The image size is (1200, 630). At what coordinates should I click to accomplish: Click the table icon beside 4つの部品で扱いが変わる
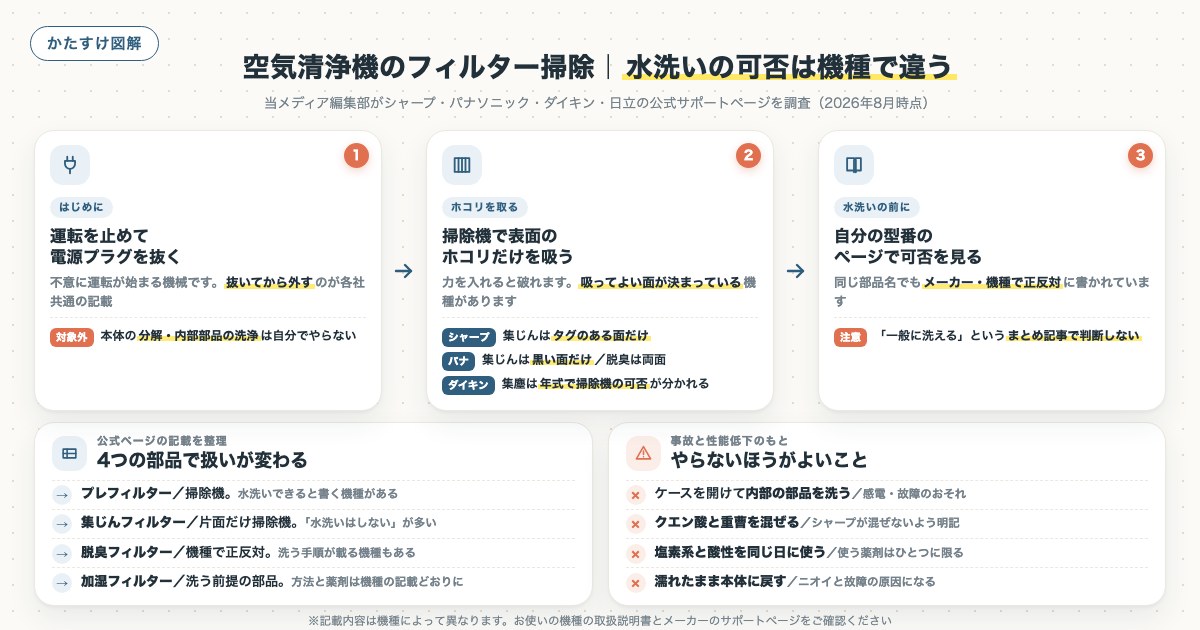pyautogui.click(x=69, y=453)
